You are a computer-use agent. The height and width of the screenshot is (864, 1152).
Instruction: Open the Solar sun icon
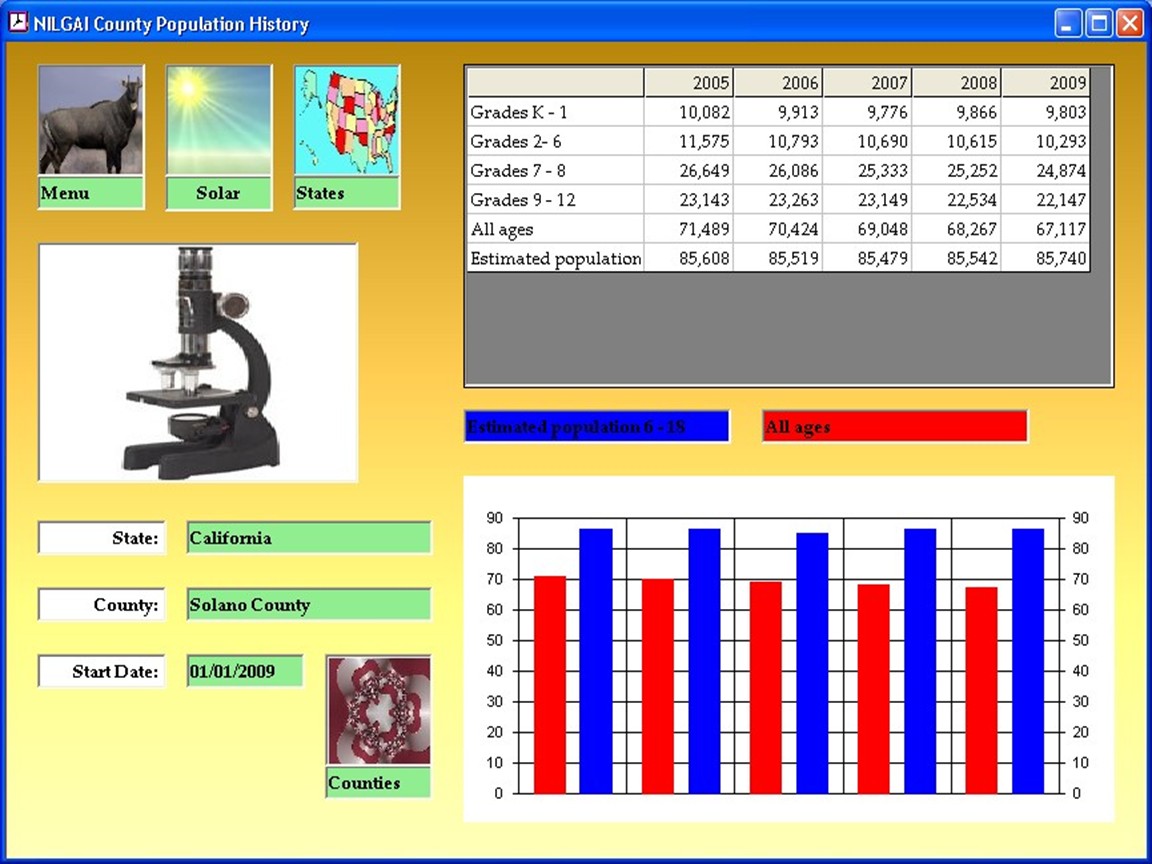(x=218, y=121)
